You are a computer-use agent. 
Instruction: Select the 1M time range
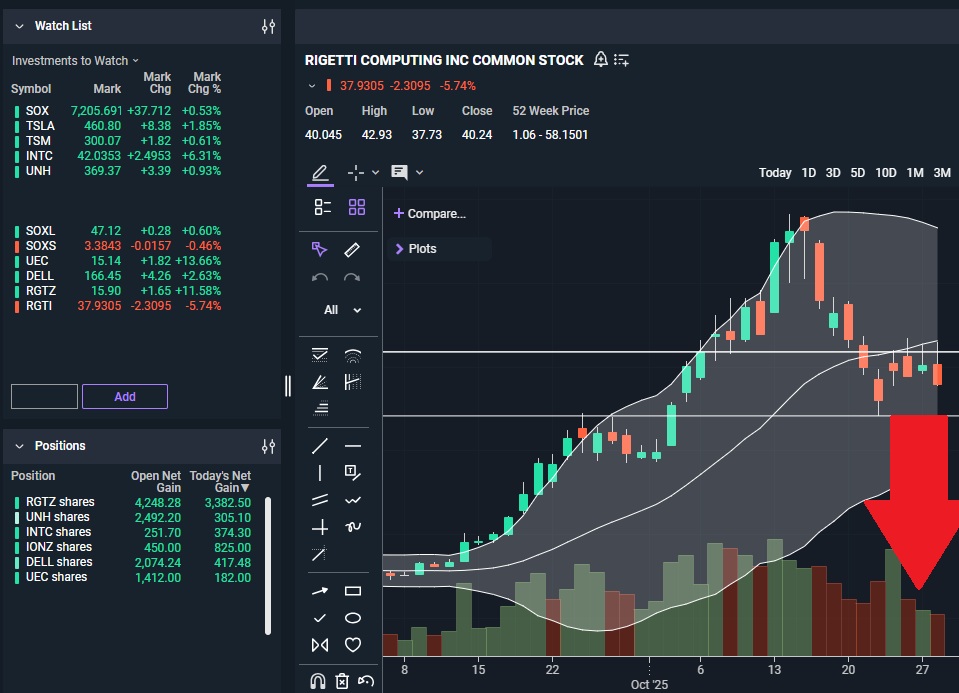915,173
